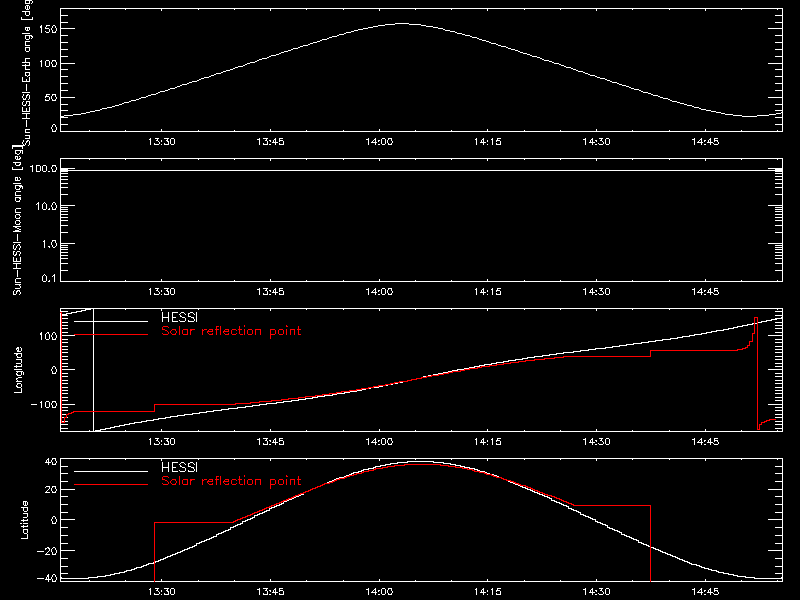Select the 14:45 time label under Longitude plot
This screenshot has width=800, height=600.
tap(705, 441)
